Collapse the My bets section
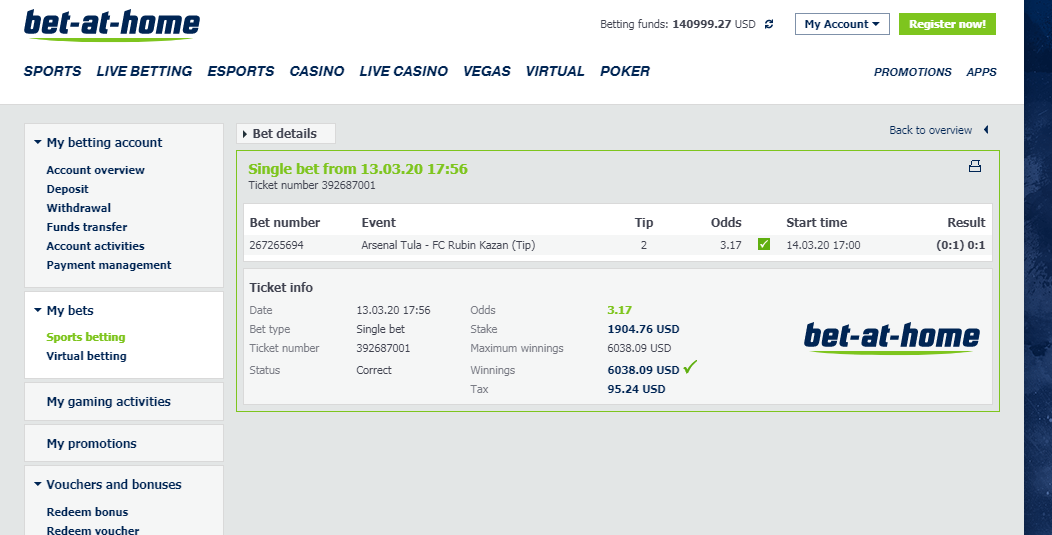The image size is (1052, 535). point(38,310)
